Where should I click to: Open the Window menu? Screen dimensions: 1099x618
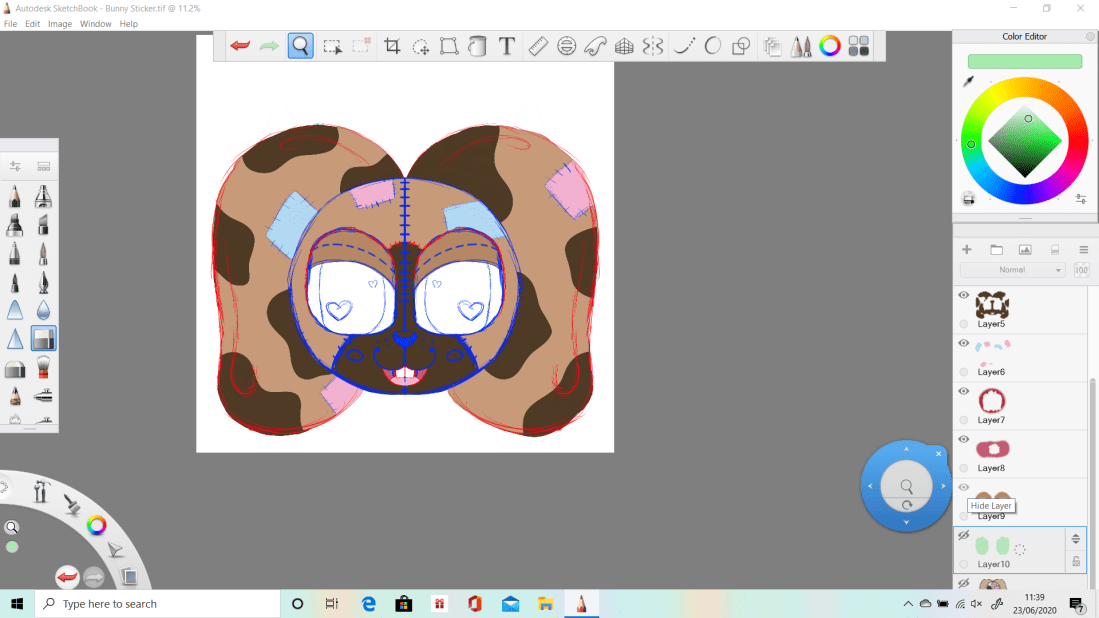point(96,23)
